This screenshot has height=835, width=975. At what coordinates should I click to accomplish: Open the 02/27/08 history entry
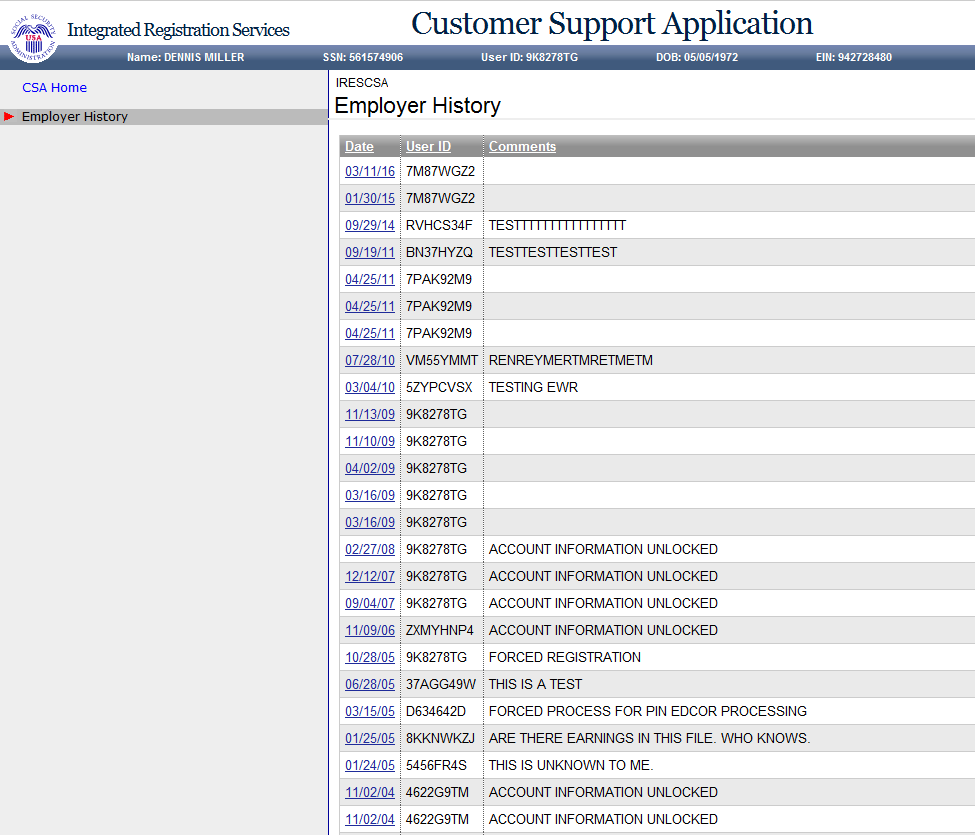point(370,549)
